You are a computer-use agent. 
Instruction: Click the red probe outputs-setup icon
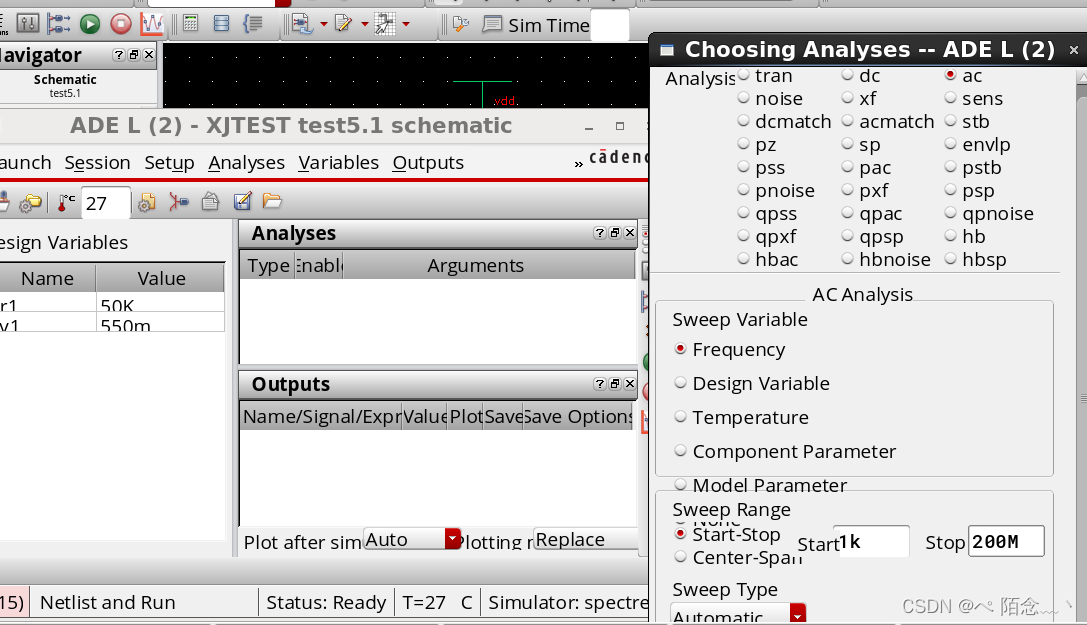(x=179, y=202)
